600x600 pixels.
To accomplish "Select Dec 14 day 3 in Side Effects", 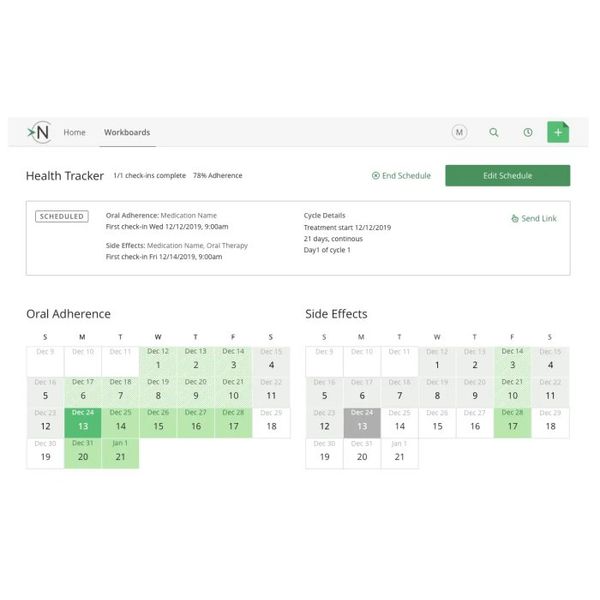I will pos(512,359).
